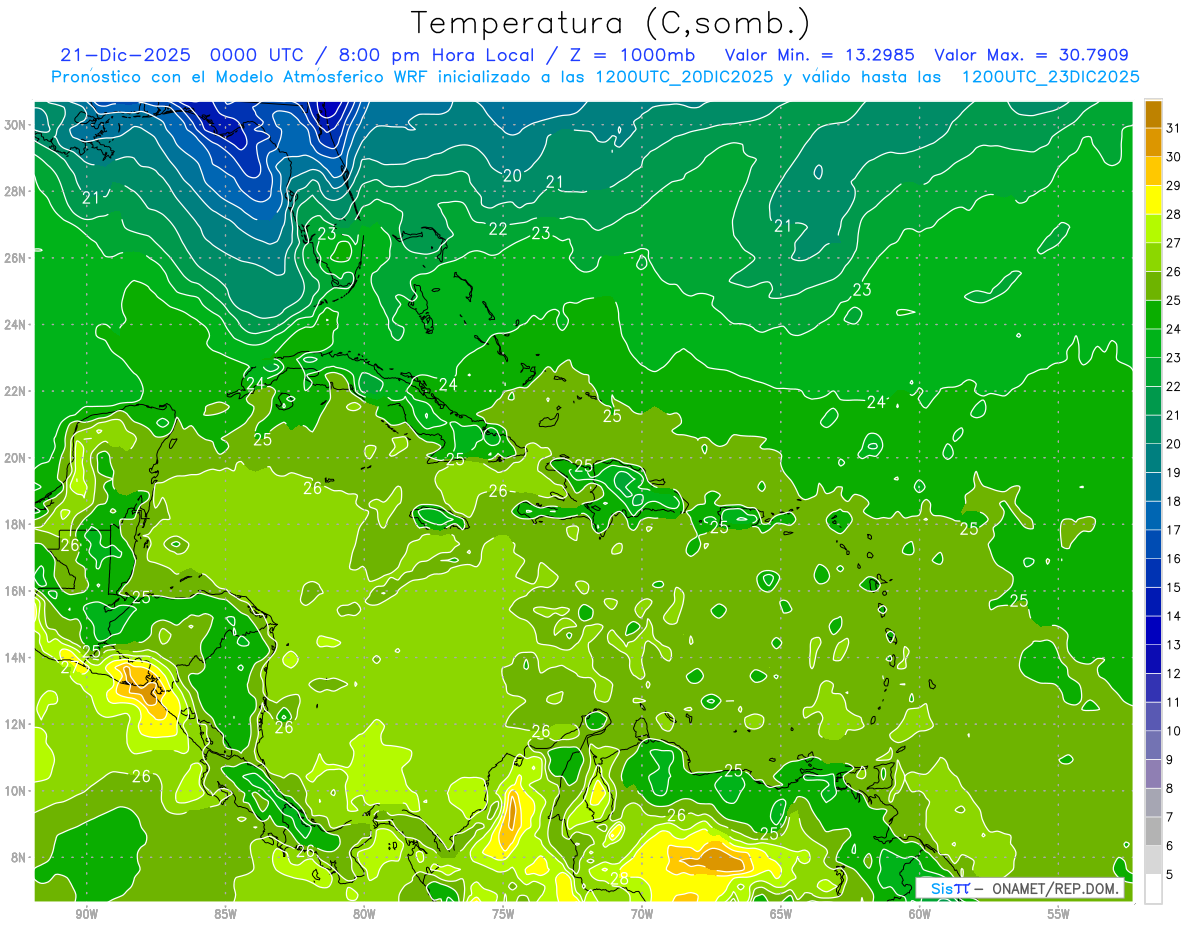Click the 65W longitude axis label
1200x927 pixels.
(x=781, y=914)
